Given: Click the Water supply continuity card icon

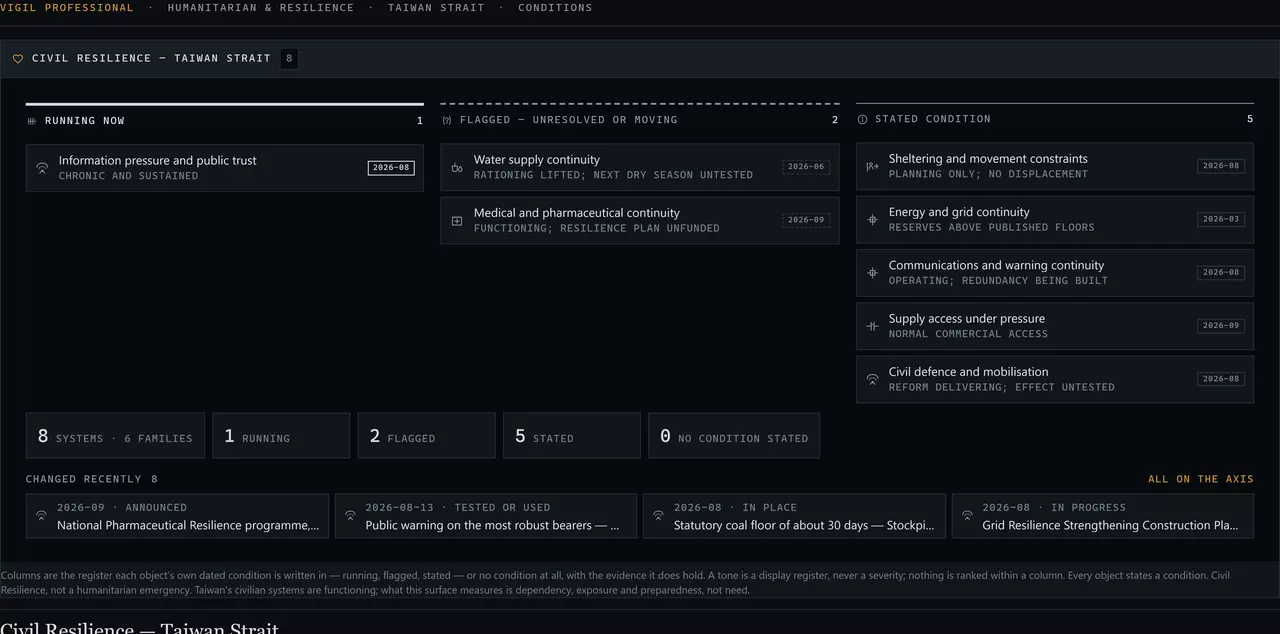Looking at the screenshot, I should [457, 167].
